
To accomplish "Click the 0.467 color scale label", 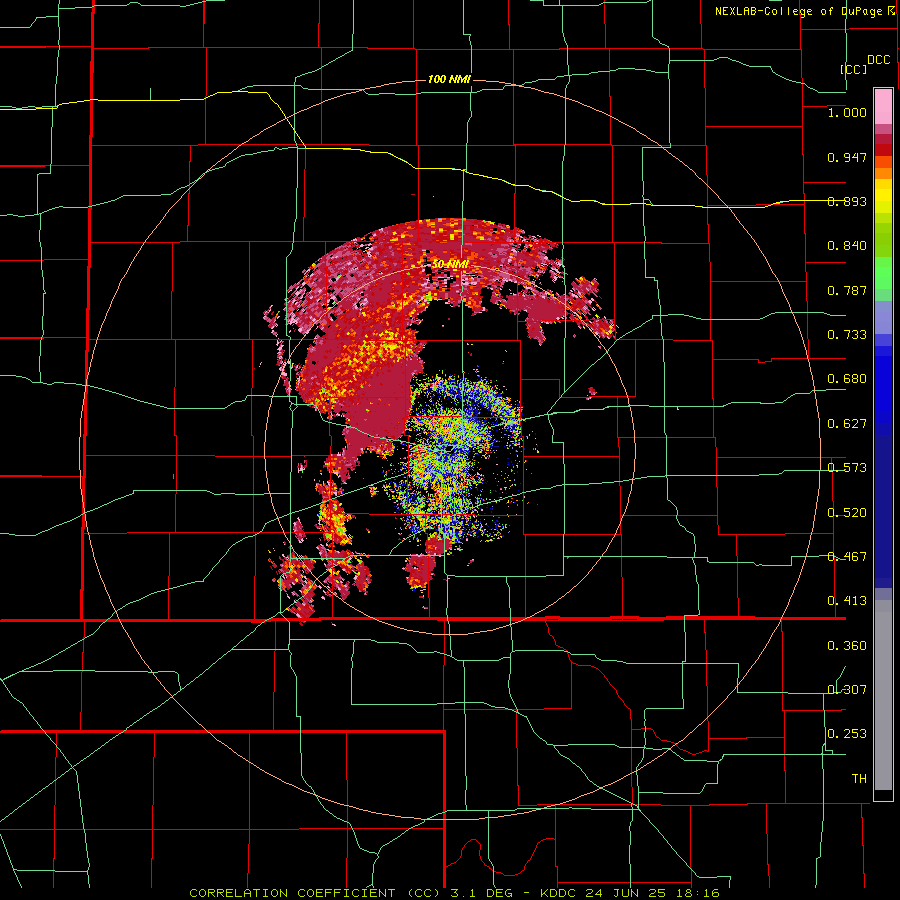I will pyautogui.click(x=847, y=557).
